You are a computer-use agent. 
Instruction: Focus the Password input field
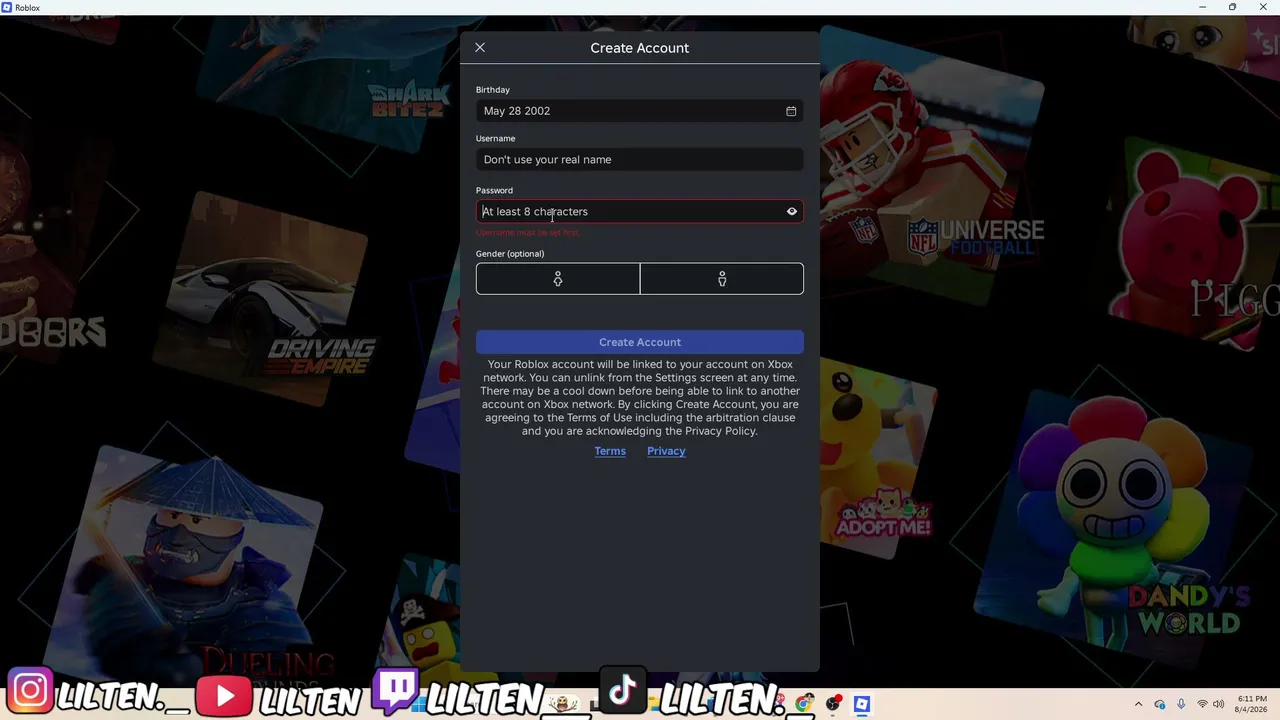(640, 212)
